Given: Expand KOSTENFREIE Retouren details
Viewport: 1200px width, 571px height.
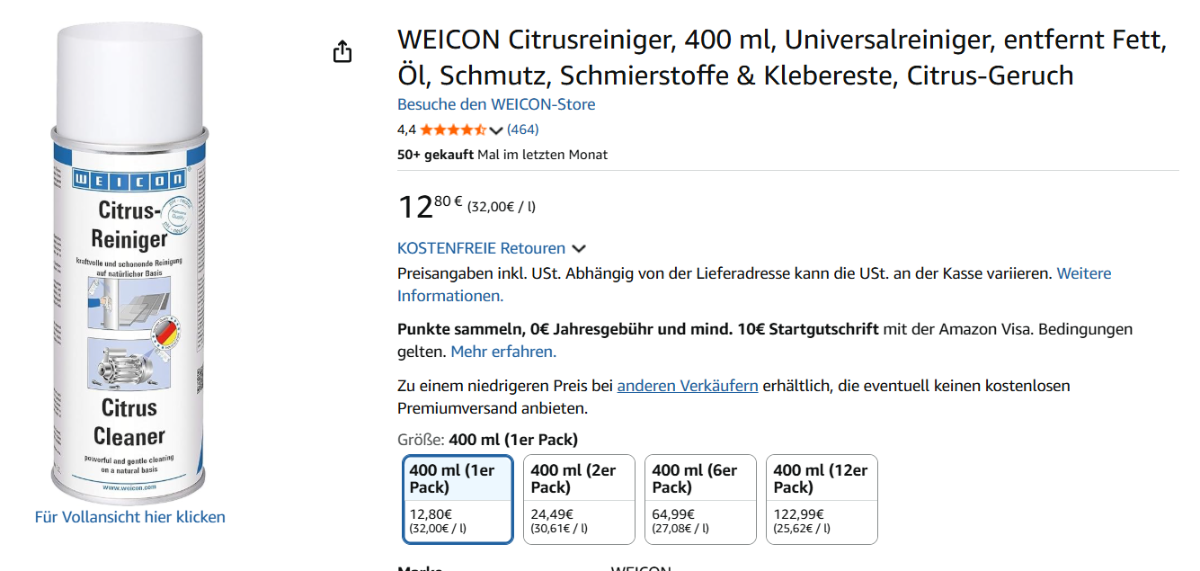Looking at the screenshot, I should 579,249.
